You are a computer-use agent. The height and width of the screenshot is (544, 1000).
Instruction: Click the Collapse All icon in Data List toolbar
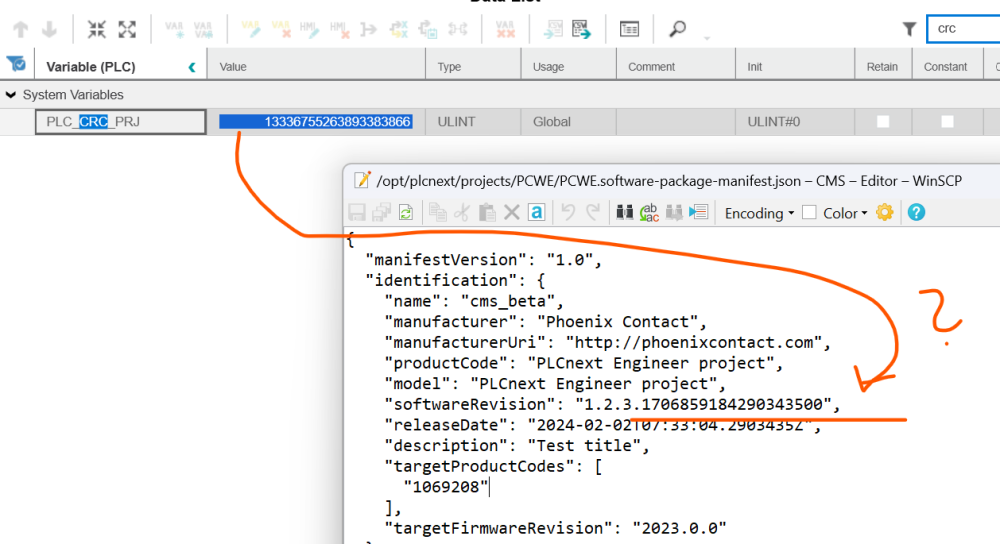(x=96, y=30)
